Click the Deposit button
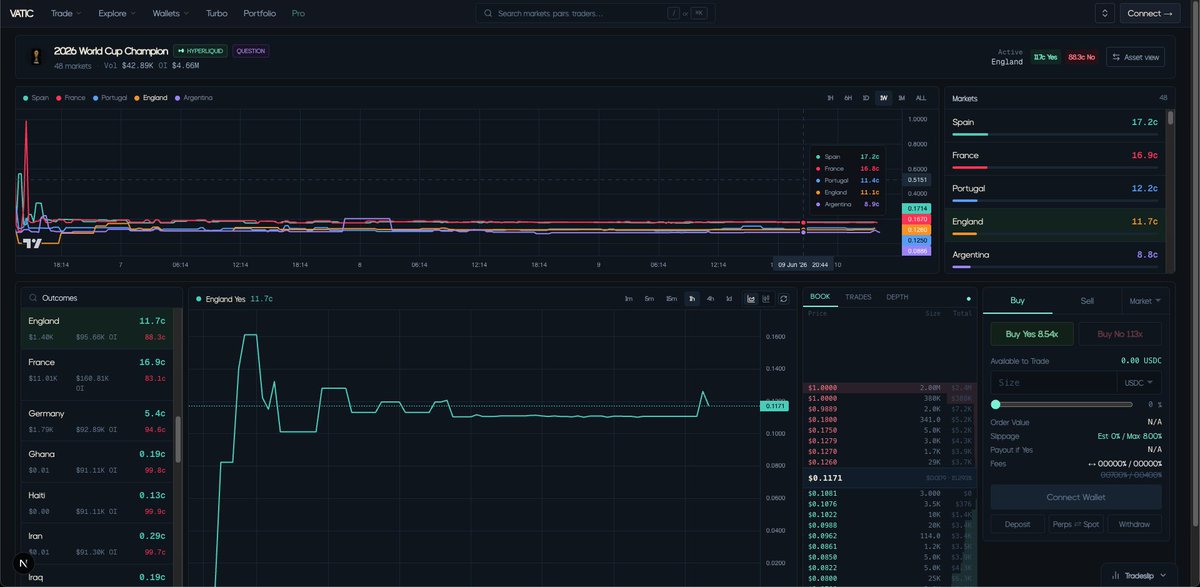The image size is (1200, 587). [1017, 524]
